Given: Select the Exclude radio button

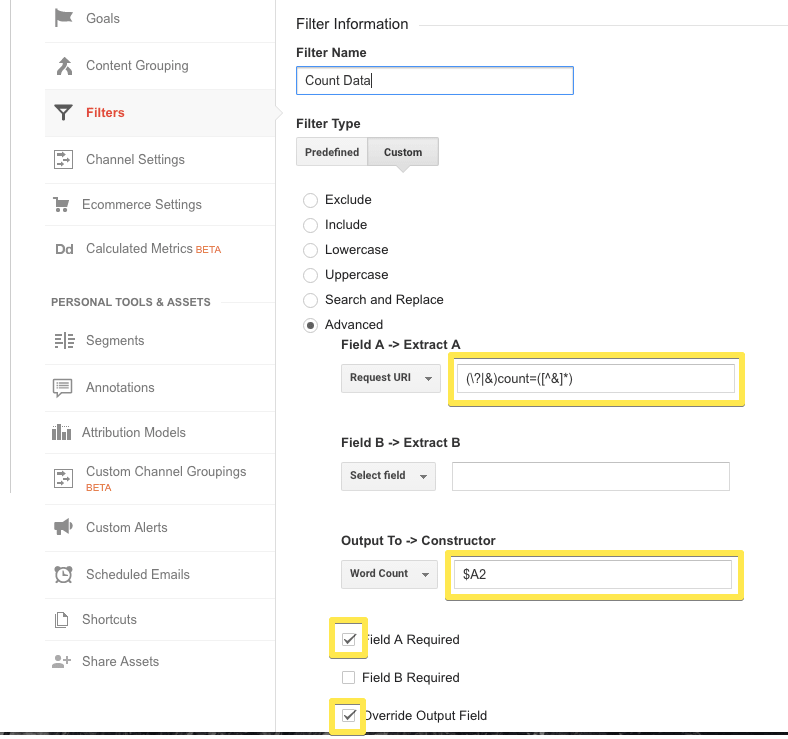Looking at the screenshot, I should click(x=310, y=200).
